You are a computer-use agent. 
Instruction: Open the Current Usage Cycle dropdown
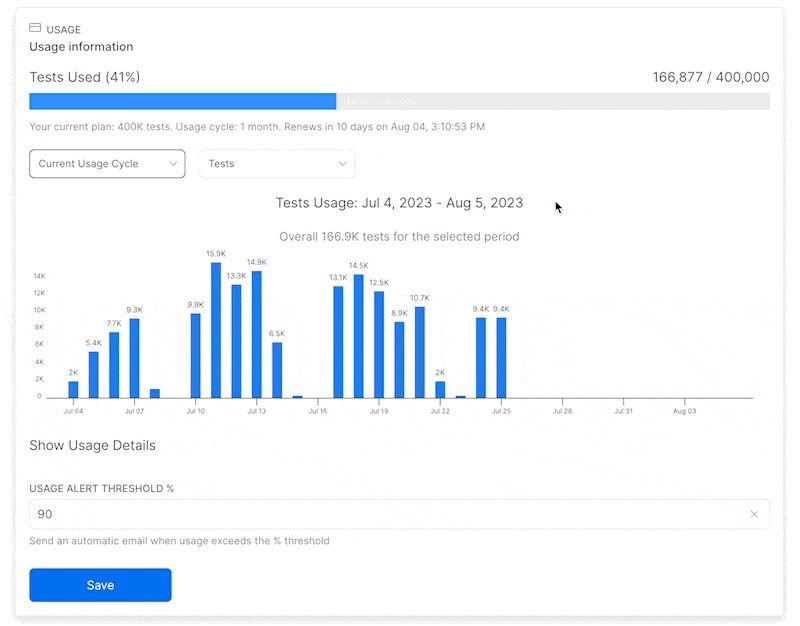click(107, 164)
